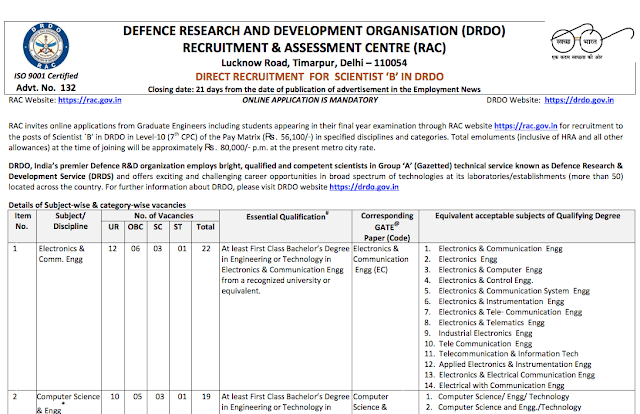Click 'Electronics & Control Engg.' list item
Screen dimensions: 640x414
tap(486, 280)
